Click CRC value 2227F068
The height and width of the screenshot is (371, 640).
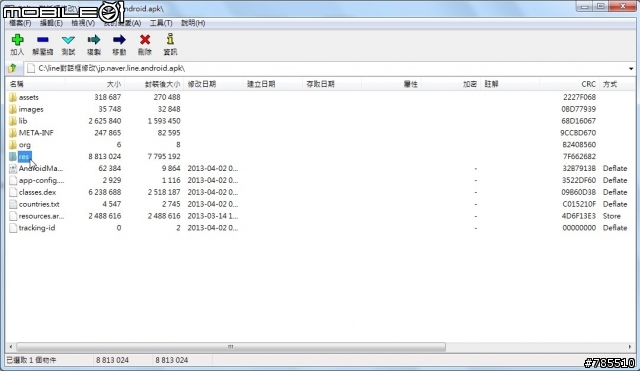[580, 97]
